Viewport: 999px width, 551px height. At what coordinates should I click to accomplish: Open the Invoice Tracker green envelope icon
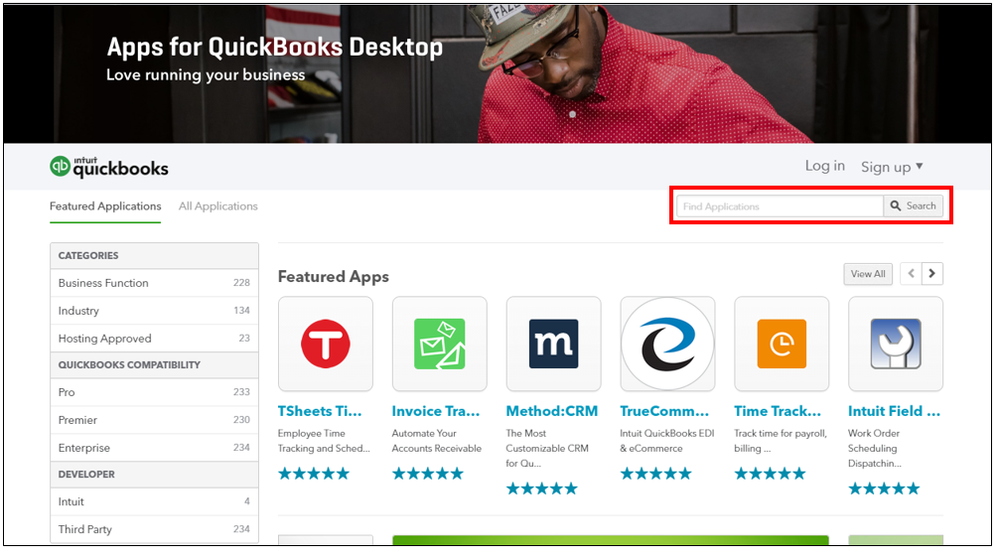click(x=440, y=344)
